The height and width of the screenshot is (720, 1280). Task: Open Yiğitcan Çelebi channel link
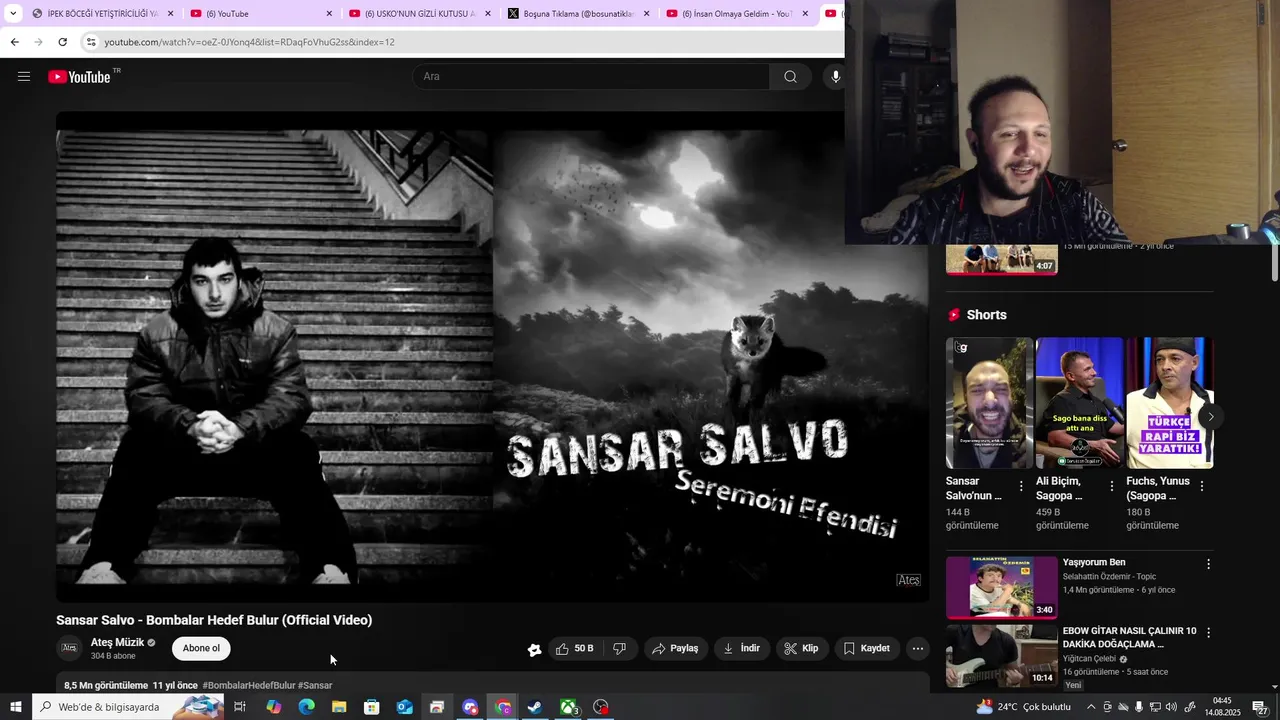tap(1090, 659)
